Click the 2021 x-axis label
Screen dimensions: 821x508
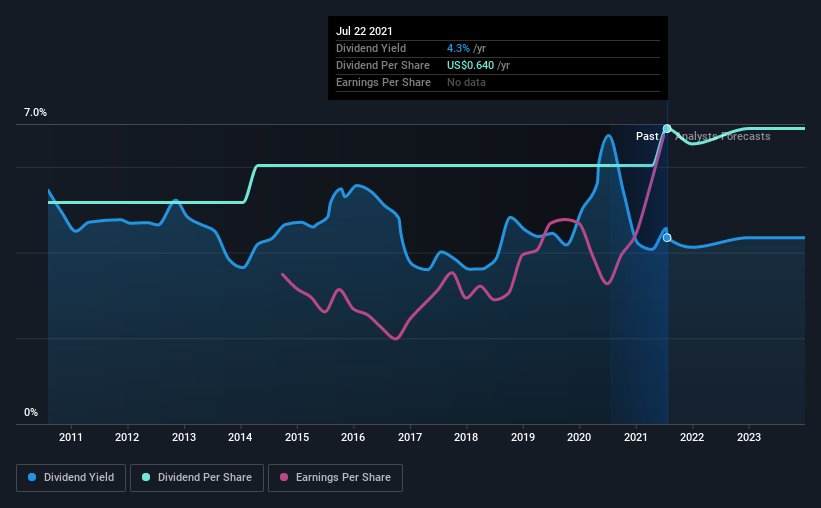636,437
